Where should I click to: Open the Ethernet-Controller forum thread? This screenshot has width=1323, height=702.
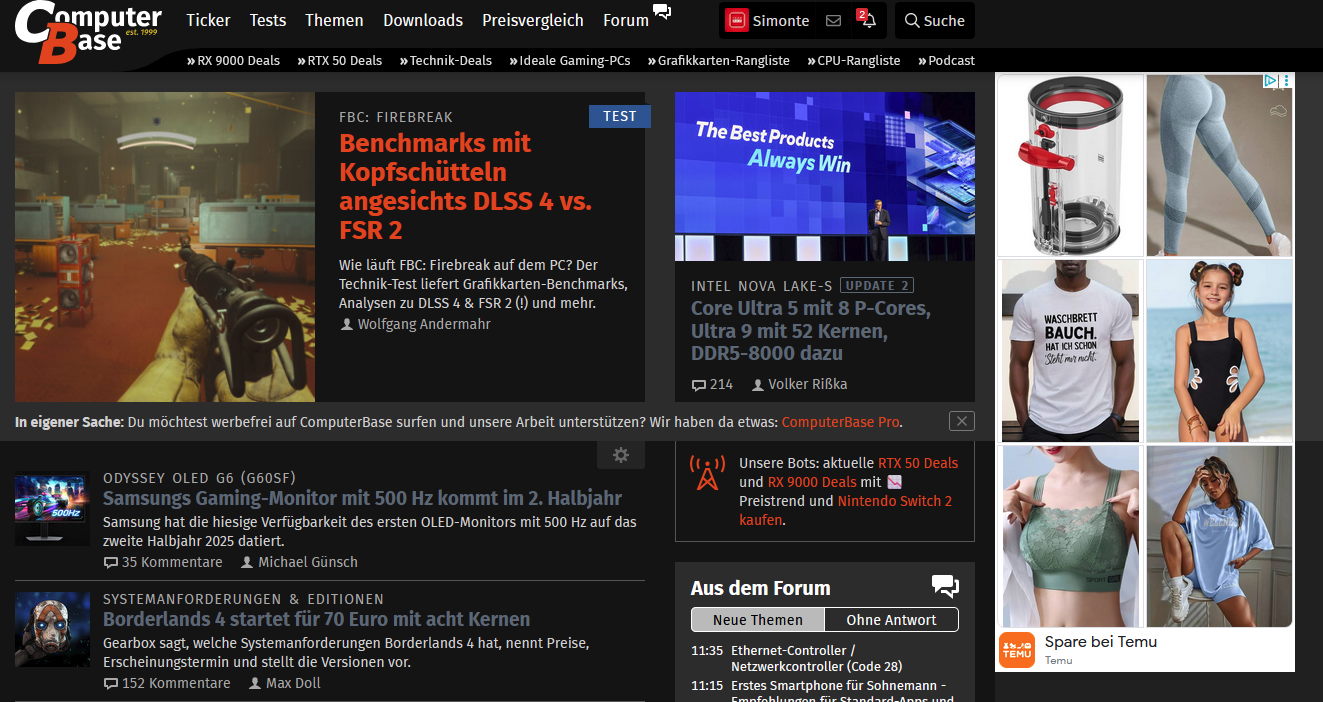tap(817, 658)
